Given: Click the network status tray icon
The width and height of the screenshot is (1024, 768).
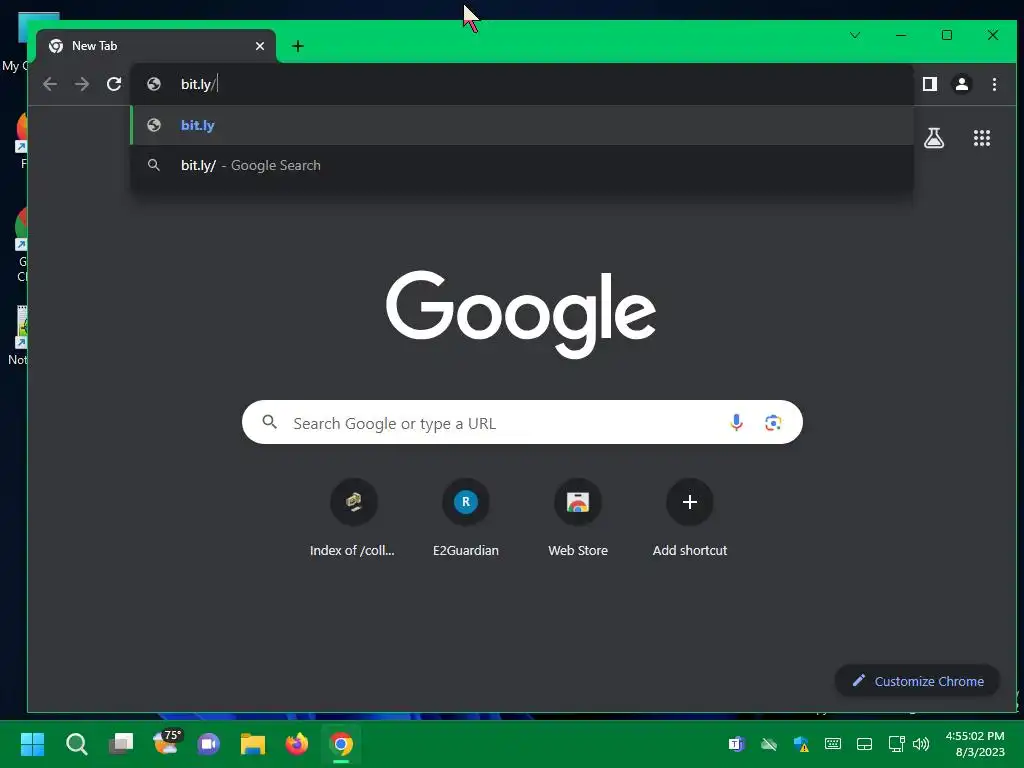Looking at the screenshot, I should (x=897, y=744).
